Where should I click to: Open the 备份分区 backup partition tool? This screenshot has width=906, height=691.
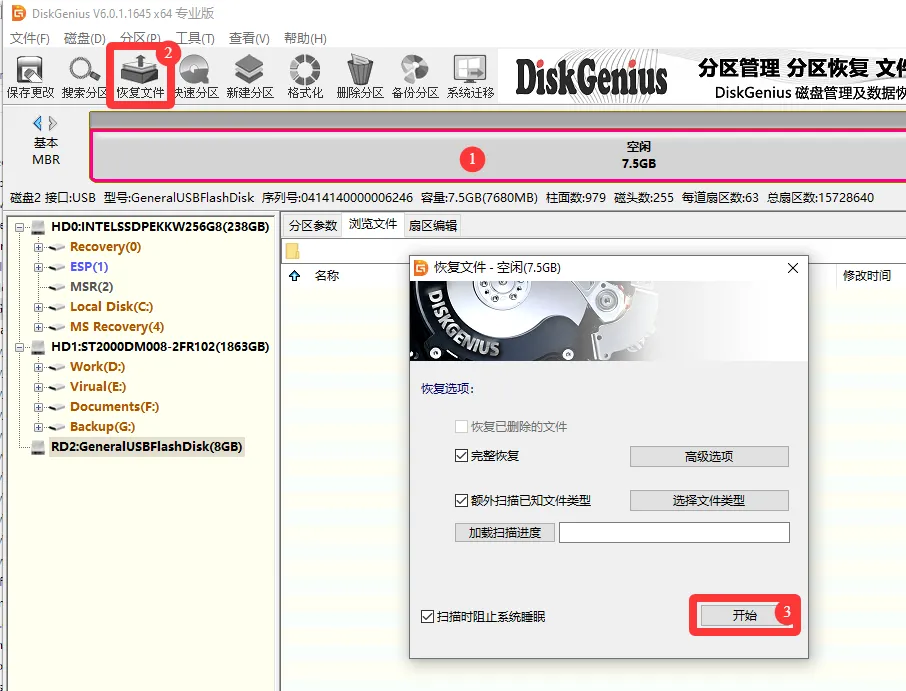pos(415,77)
